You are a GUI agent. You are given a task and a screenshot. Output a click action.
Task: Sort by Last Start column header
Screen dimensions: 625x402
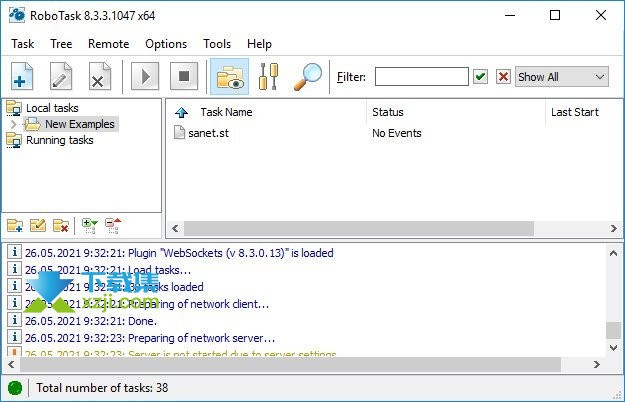coord(574,112)
